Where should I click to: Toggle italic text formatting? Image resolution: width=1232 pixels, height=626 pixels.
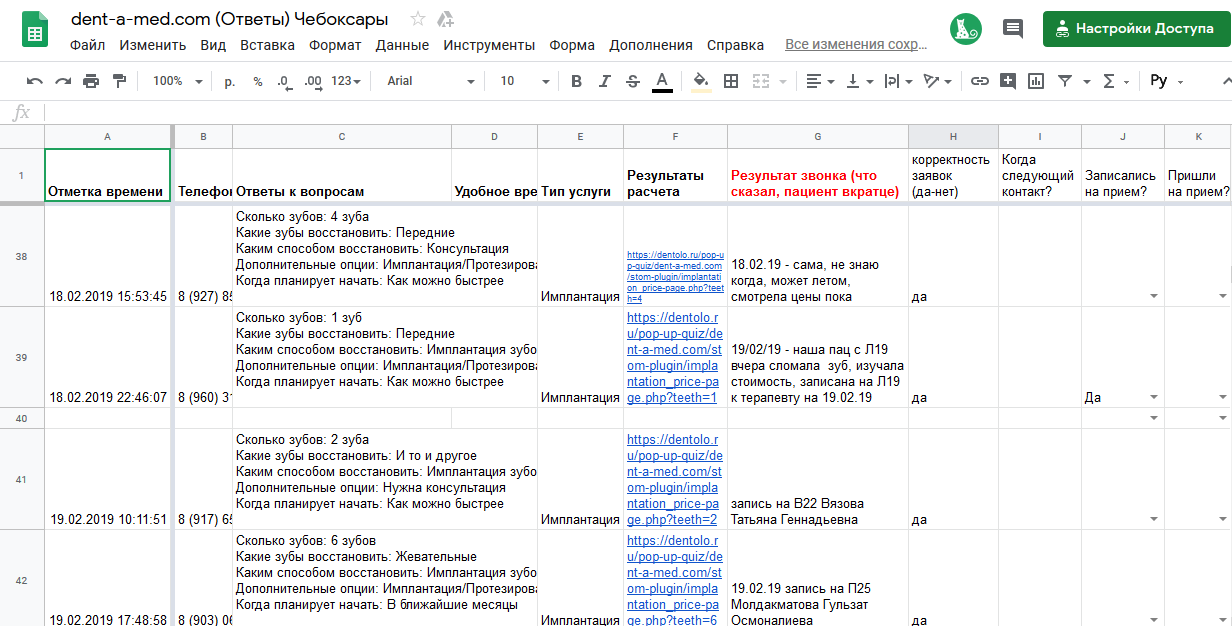pyautogui.click(x=604, y=81)
